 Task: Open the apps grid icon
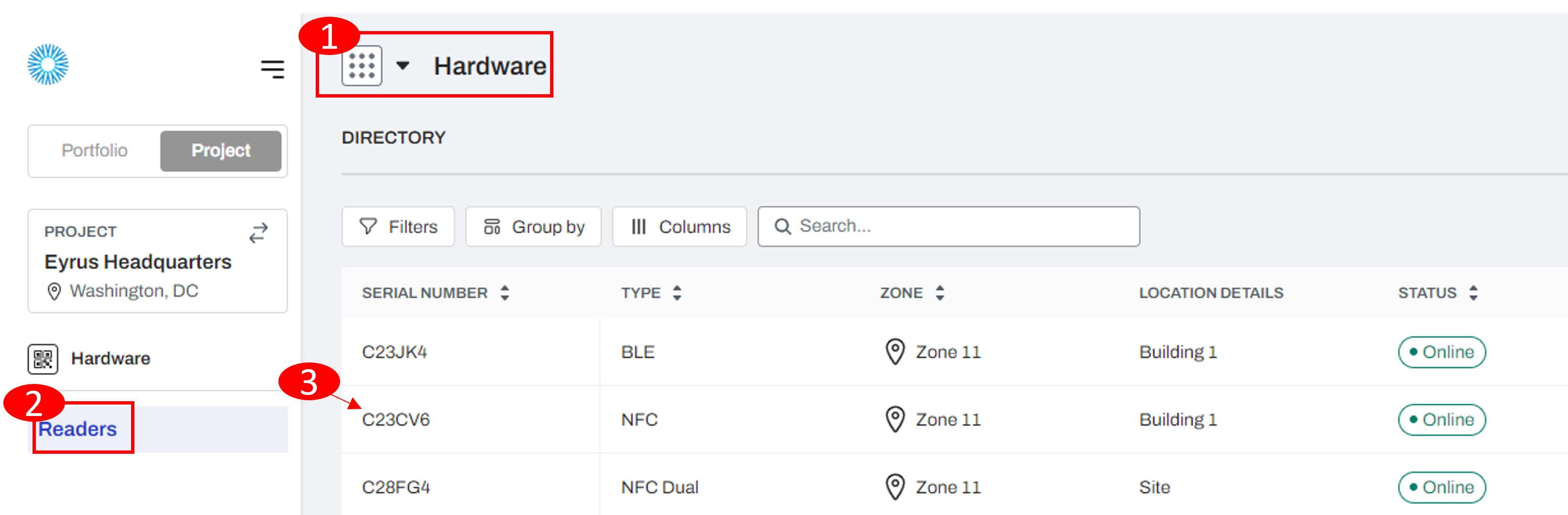click(362, 66)
